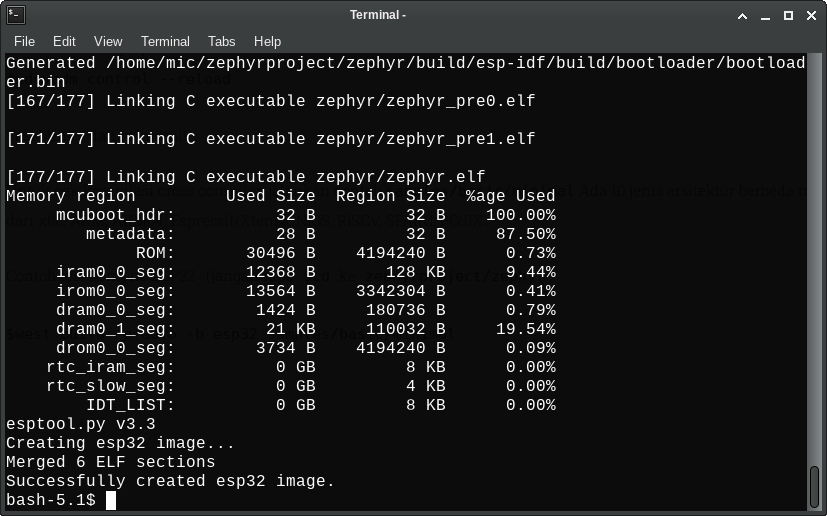Click the 'Successfully created esp32 image.' line

pyautogui.click(x=170, y=481)
